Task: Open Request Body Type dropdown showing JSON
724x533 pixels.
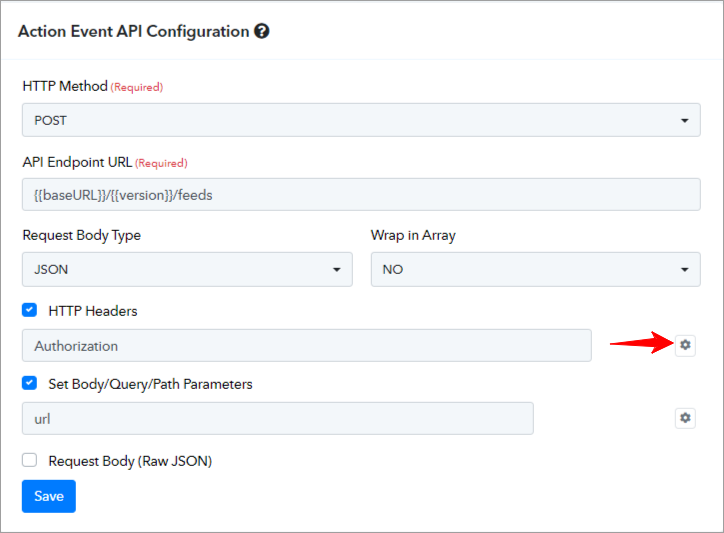Action: pyautogui.click(x=187, y=269)
